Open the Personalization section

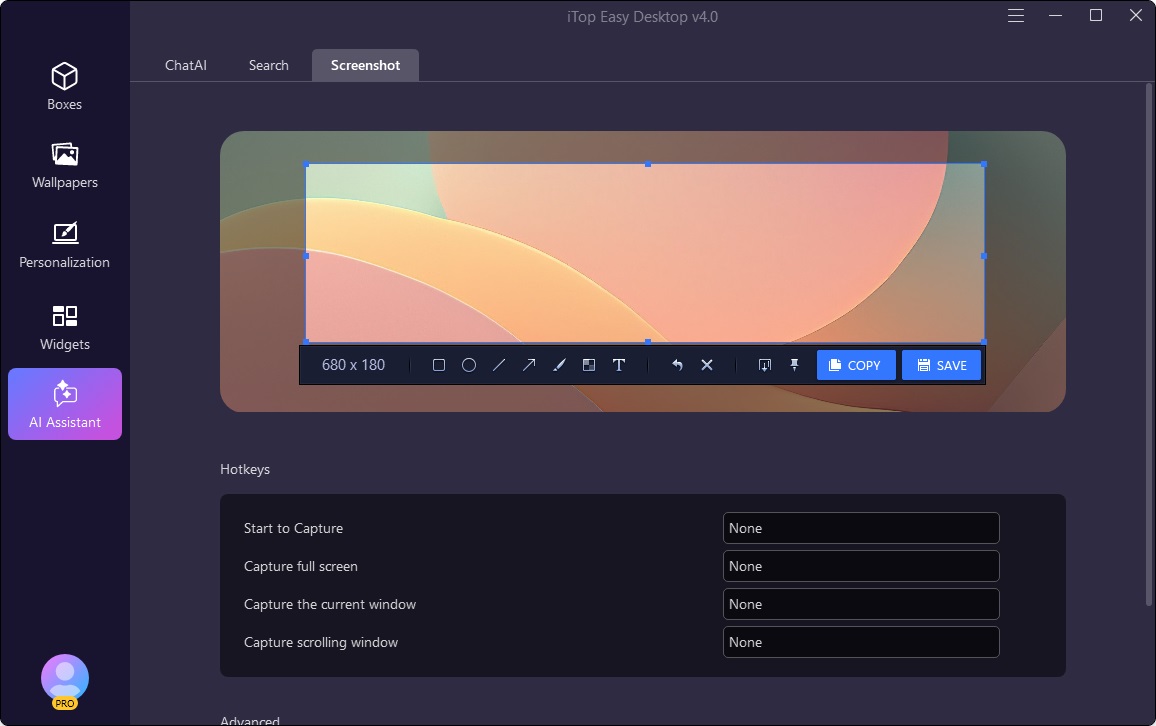click(64, 245)
